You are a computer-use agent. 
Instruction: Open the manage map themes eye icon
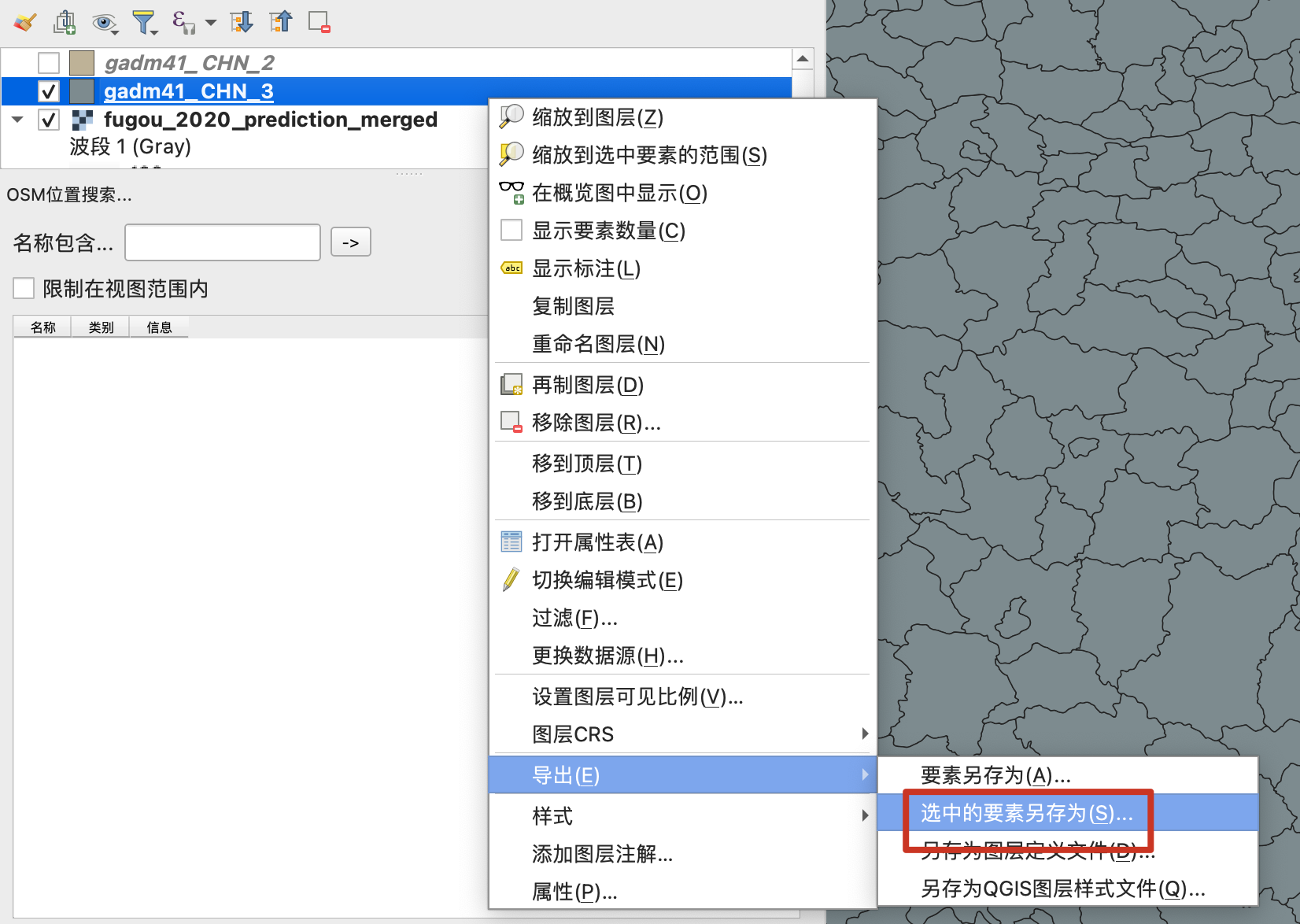tap(103, 22)
